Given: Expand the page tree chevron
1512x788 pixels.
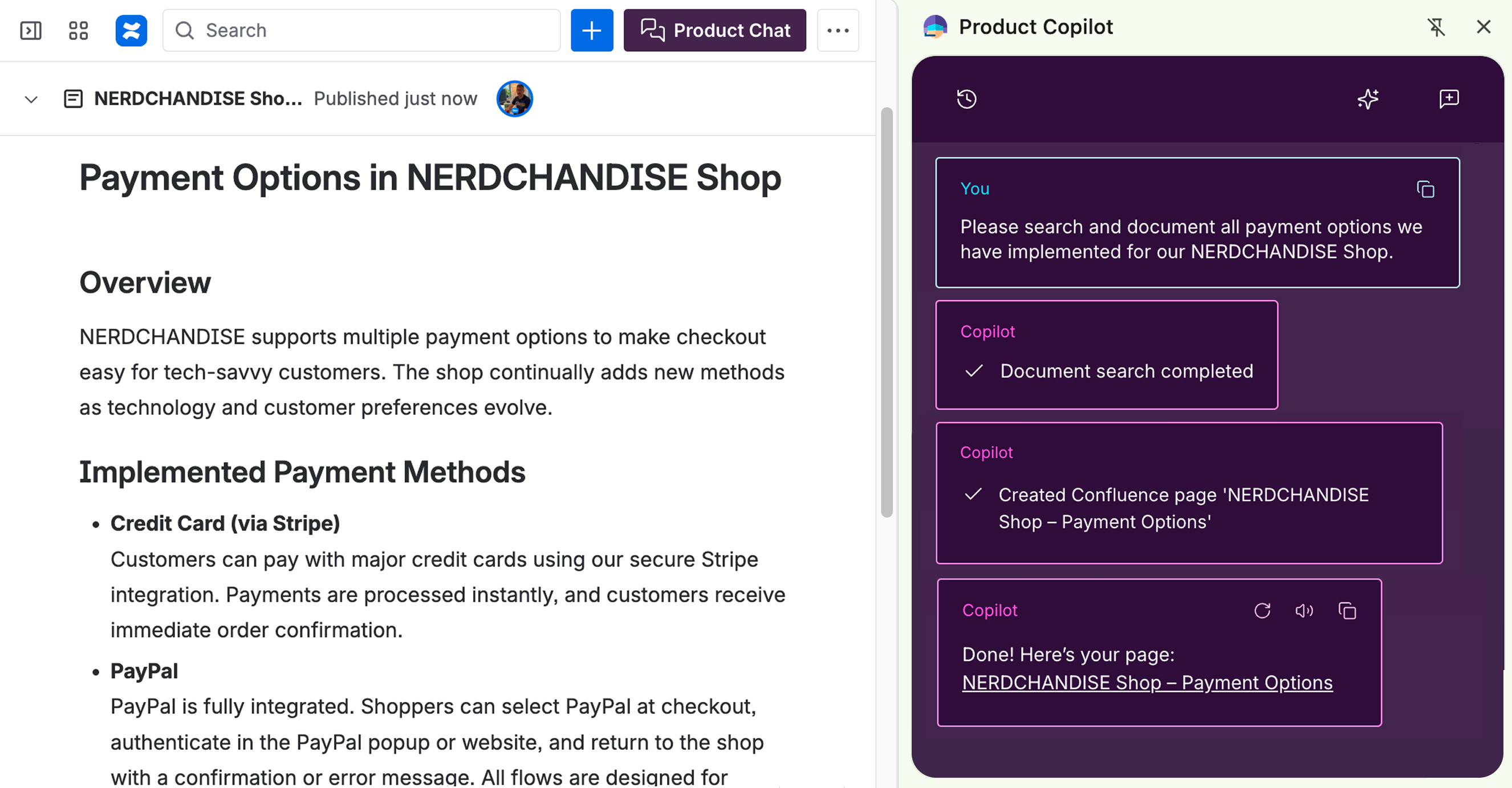Looking at the screenshot, I should (31, 99).
